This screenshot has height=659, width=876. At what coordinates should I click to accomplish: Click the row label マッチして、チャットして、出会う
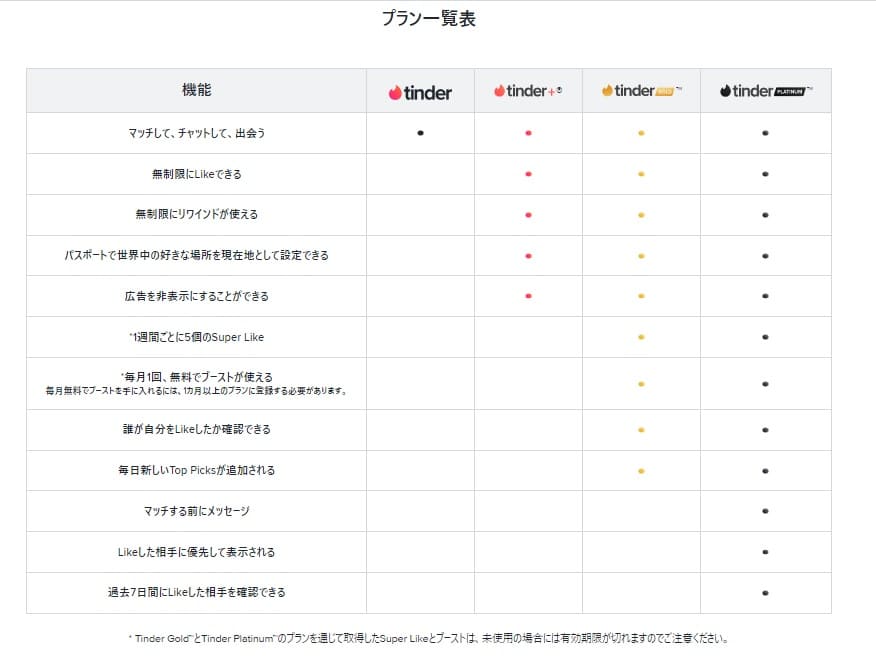click(x=197, y=133)
